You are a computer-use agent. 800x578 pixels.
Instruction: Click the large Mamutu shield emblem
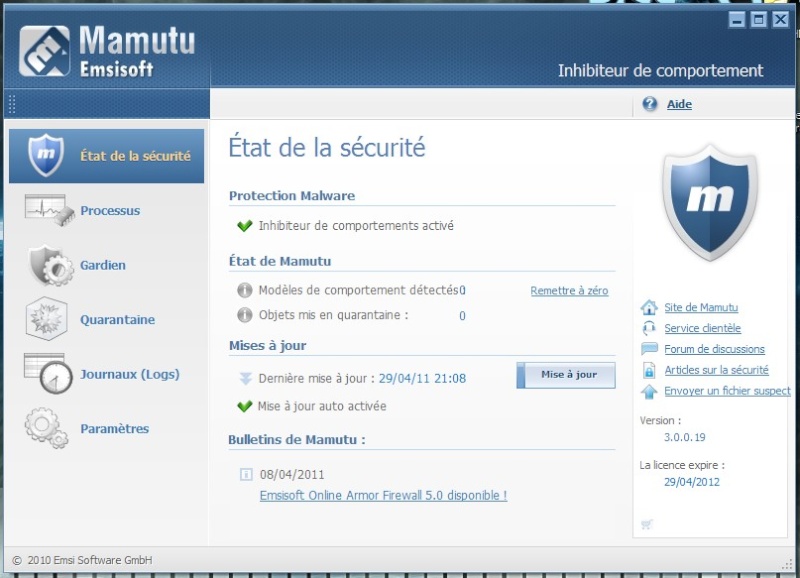710,203
